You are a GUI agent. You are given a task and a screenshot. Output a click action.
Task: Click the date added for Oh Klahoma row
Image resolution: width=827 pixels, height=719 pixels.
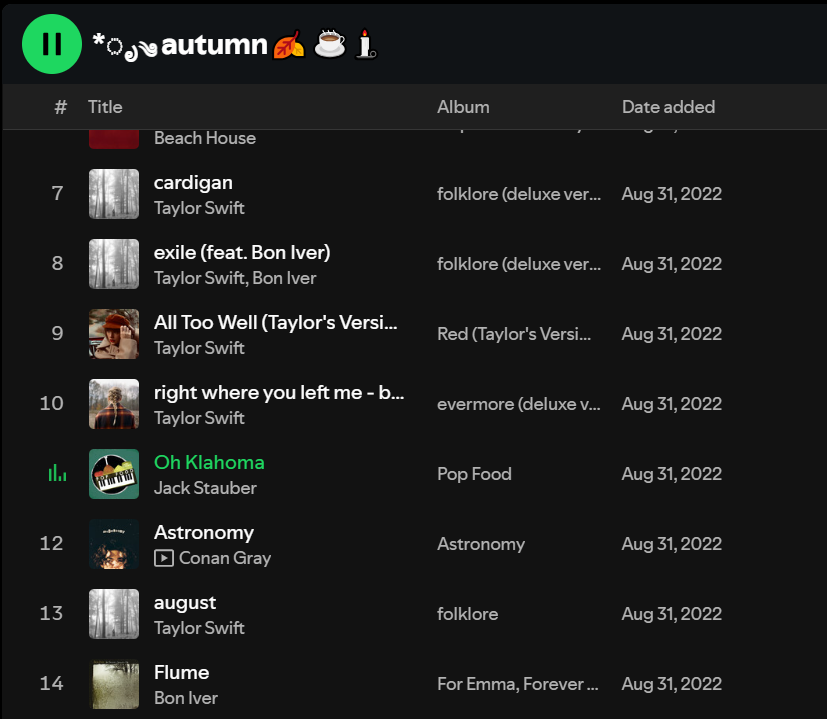[671, 474]
